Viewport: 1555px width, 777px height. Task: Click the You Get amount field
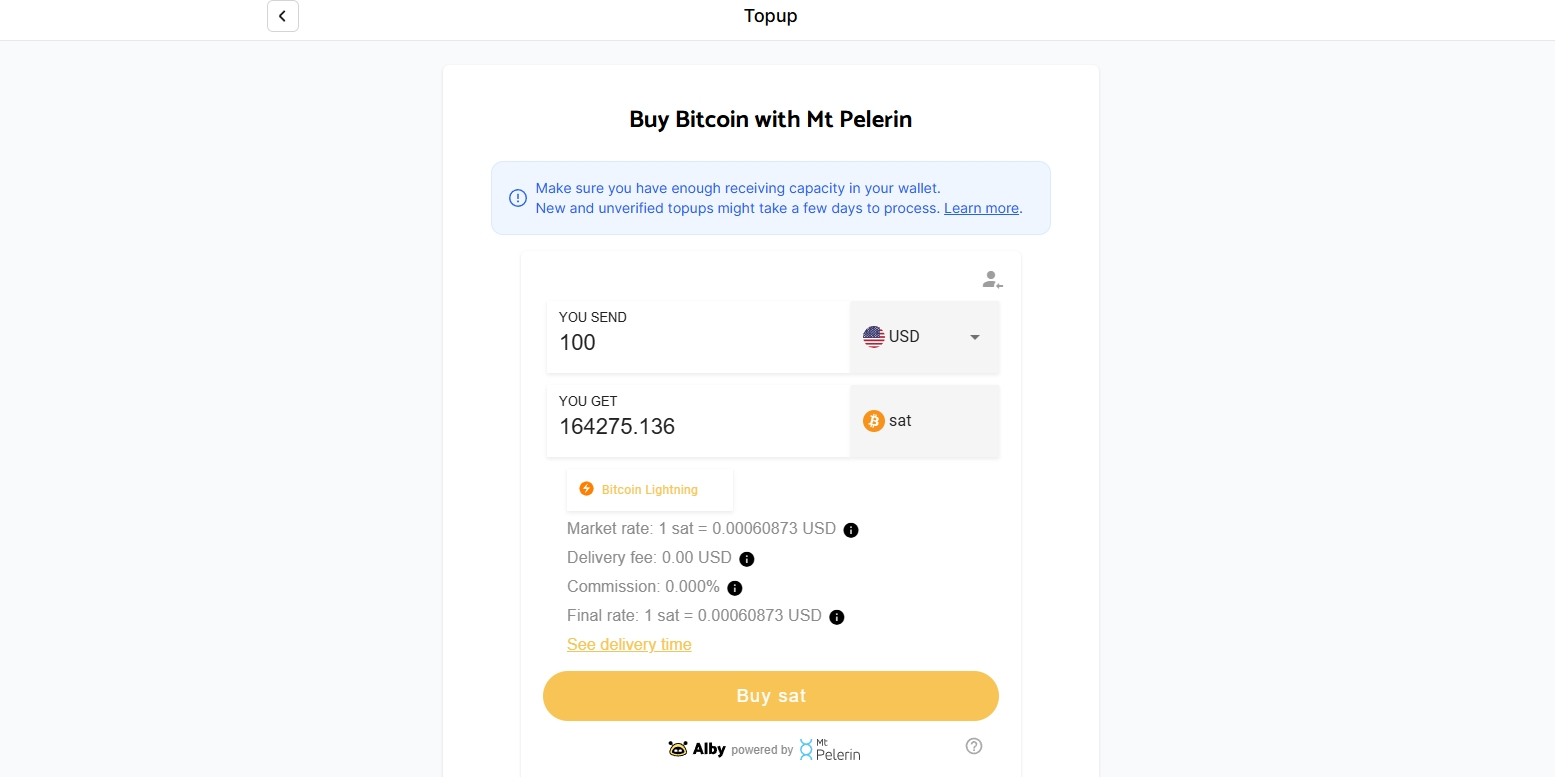(698, 427)
